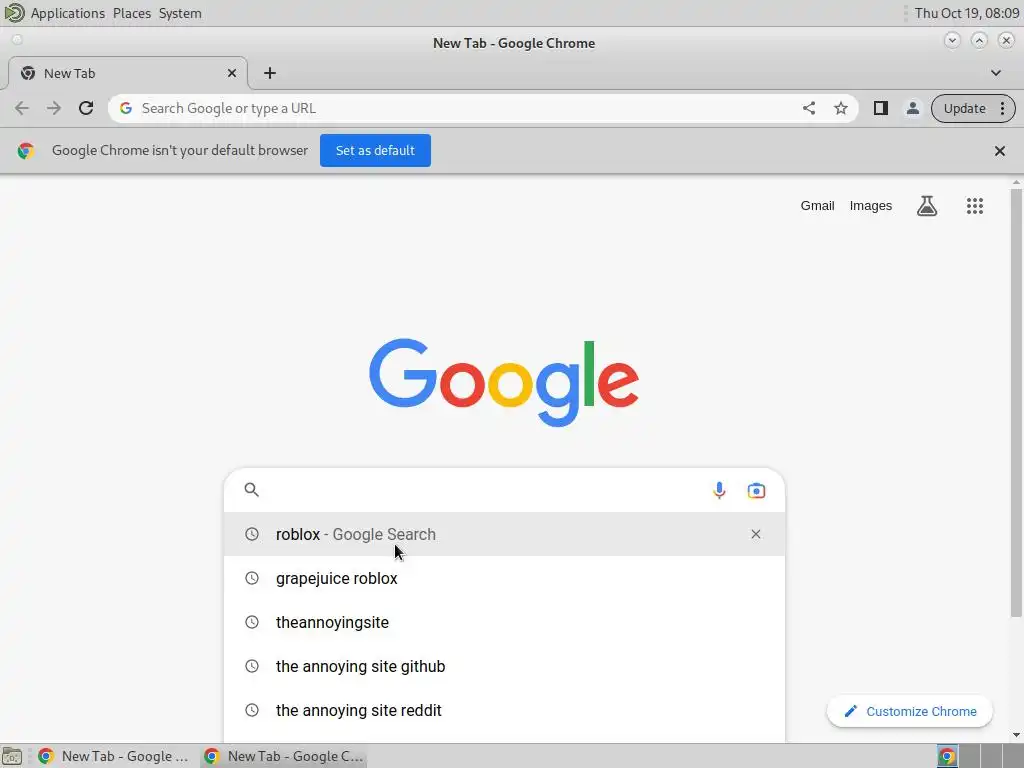Viewport: 1024px width, 768px height.
Task: Open a new tab with plus button
Action: pyautogui.click(x=270, y=73)
